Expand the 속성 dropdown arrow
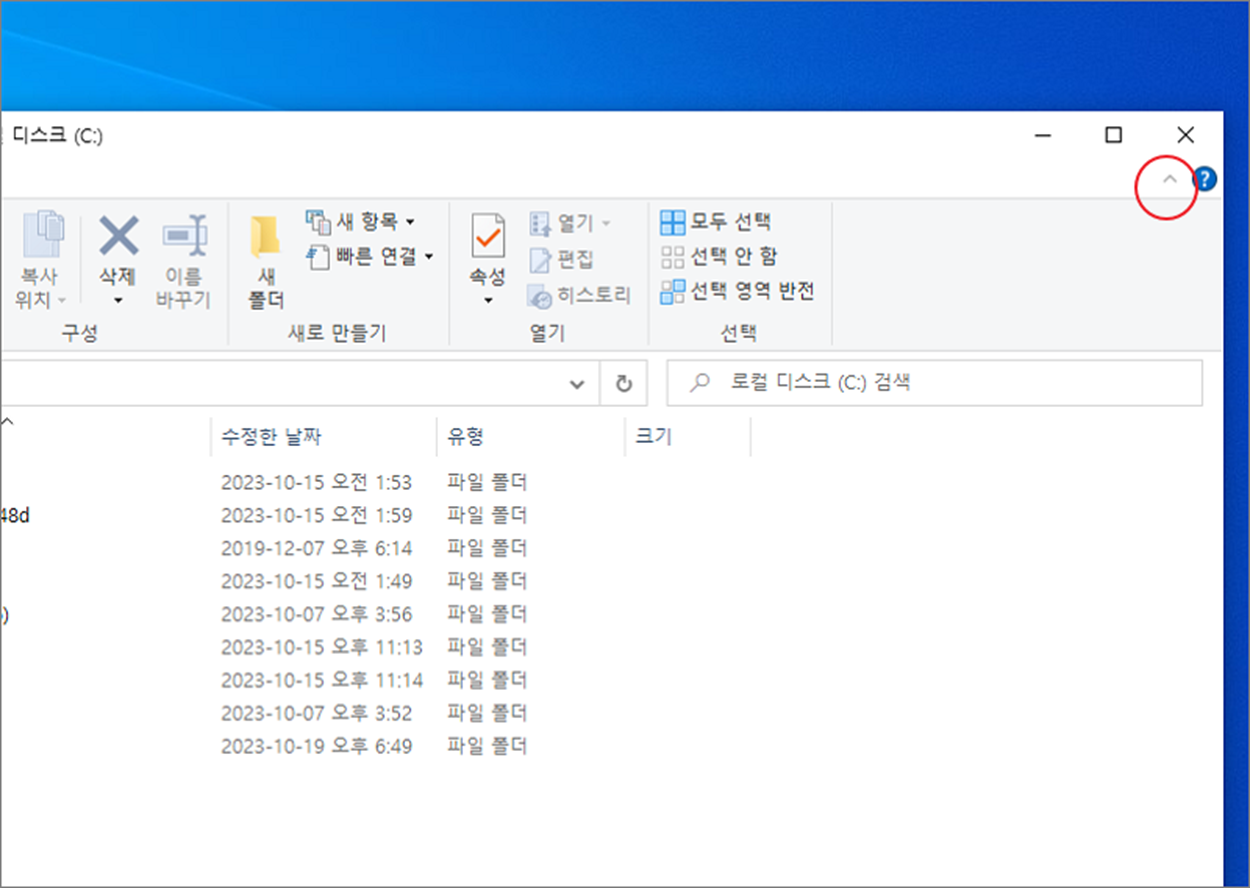This screenshot has height=888, width=1250. point(488,300)
